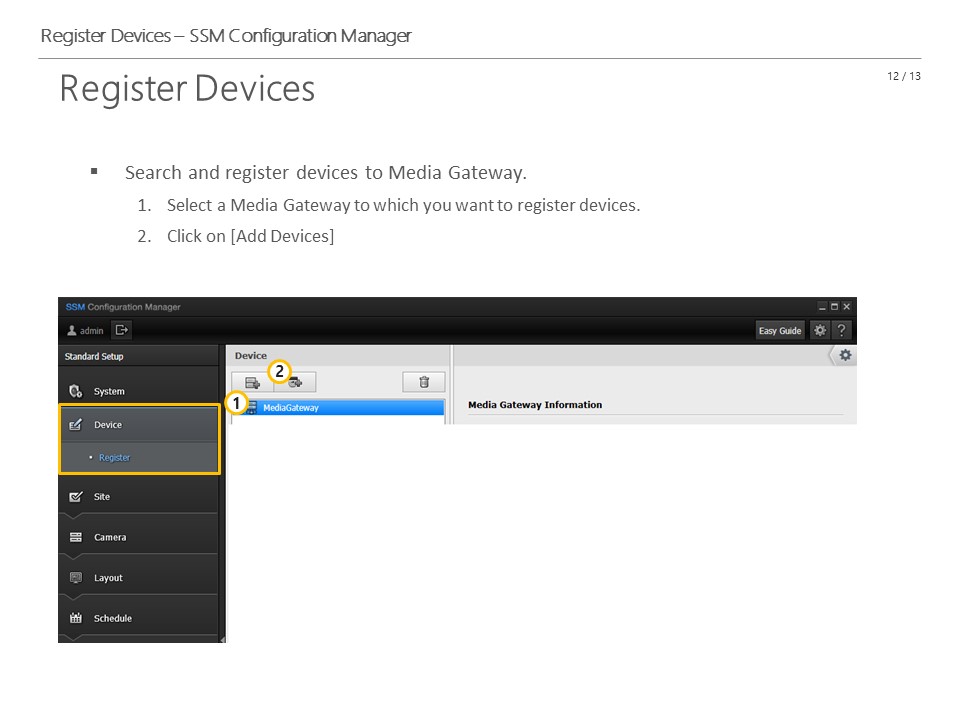Open the Easy Guide button
The width and height of the screenshot is (960, 720).
[780, 331]
